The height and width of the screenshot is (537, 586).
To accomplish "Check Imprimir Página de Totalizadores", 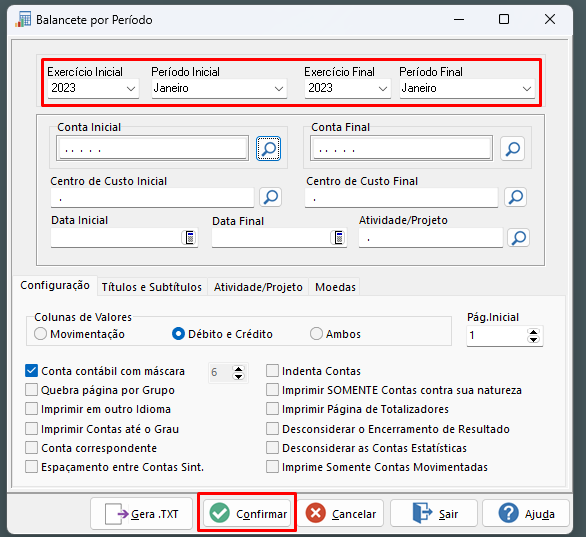I will click(x=272, y=409).
